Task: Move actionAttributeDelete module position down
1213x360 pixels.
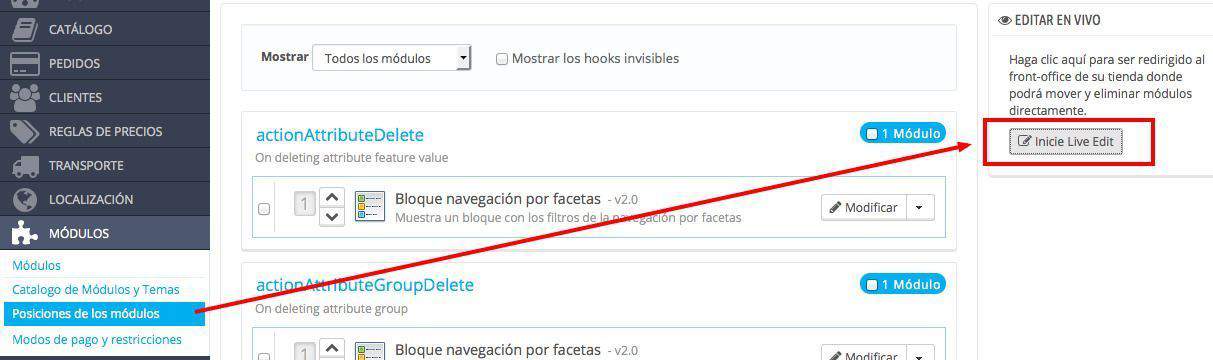Action: tap(333, 216)
